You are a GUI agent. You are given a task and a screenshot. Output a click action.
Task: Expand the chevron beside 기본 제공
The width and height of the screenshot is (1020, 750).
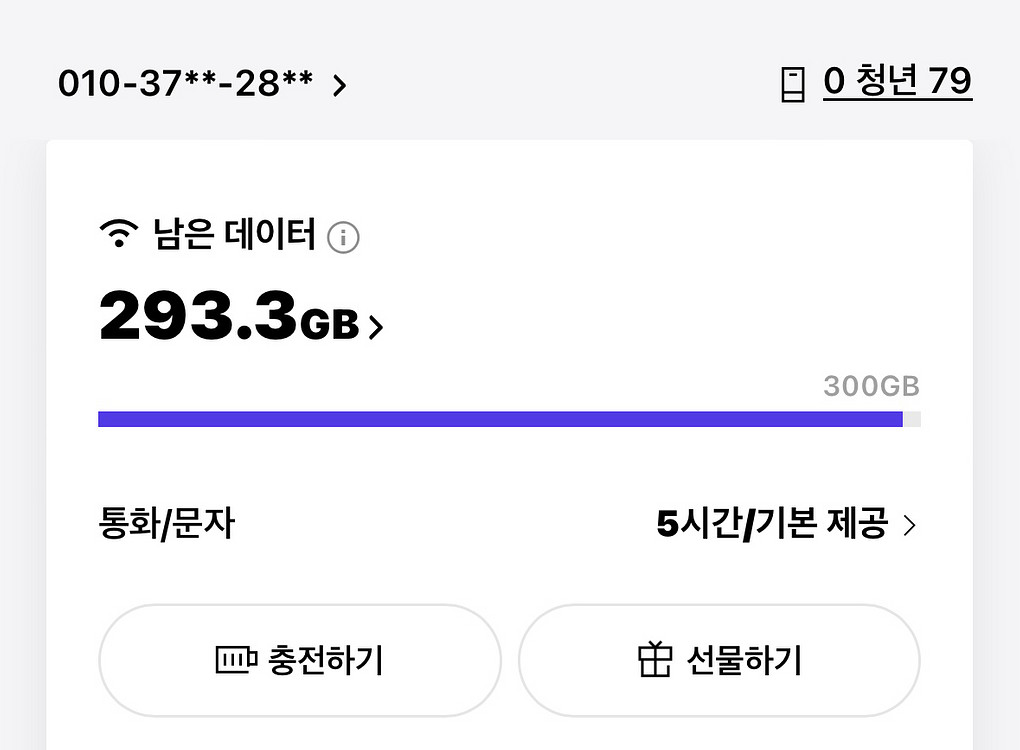[909, 525]
